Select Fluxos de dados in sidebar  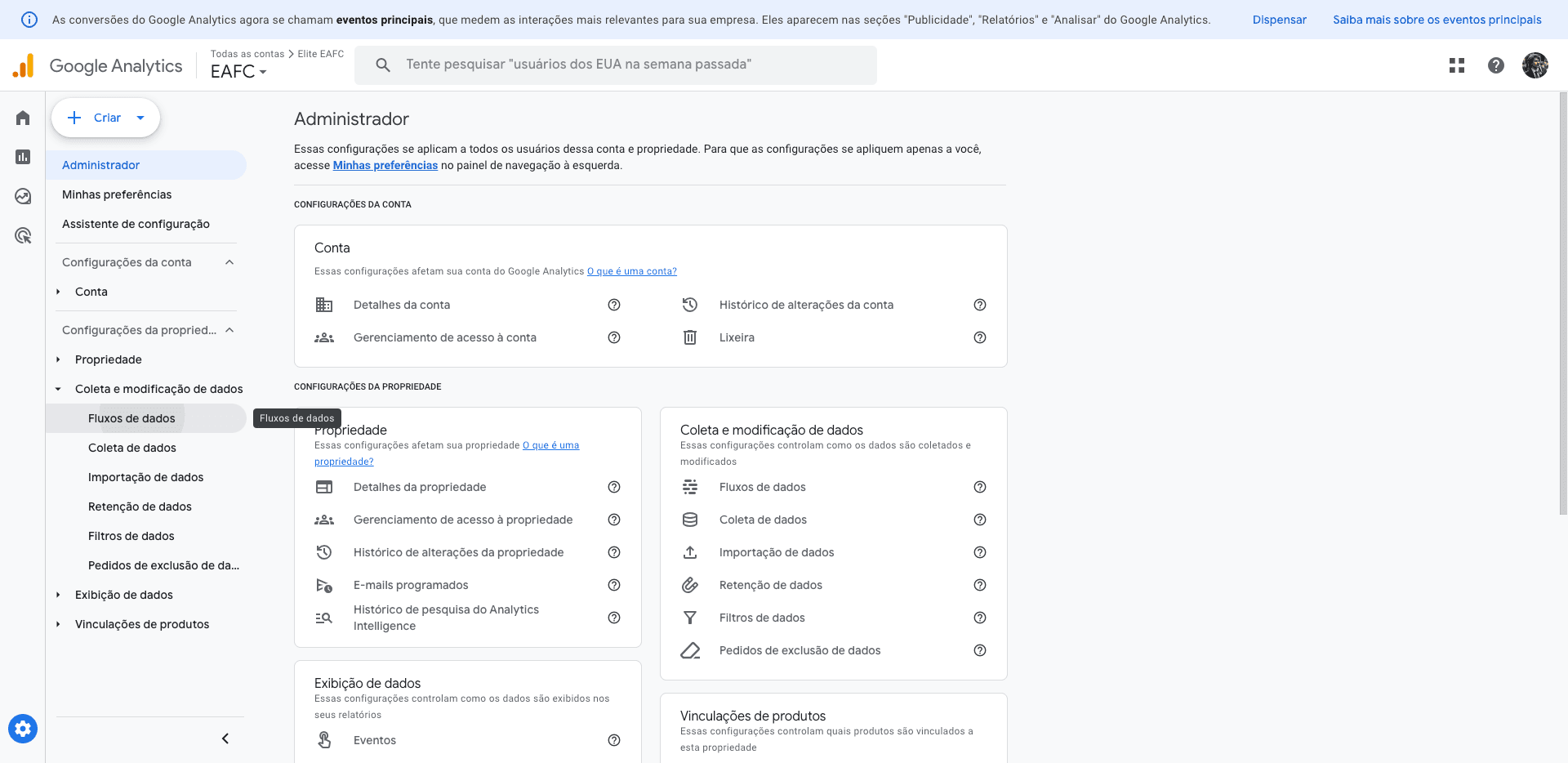point(146,418)
